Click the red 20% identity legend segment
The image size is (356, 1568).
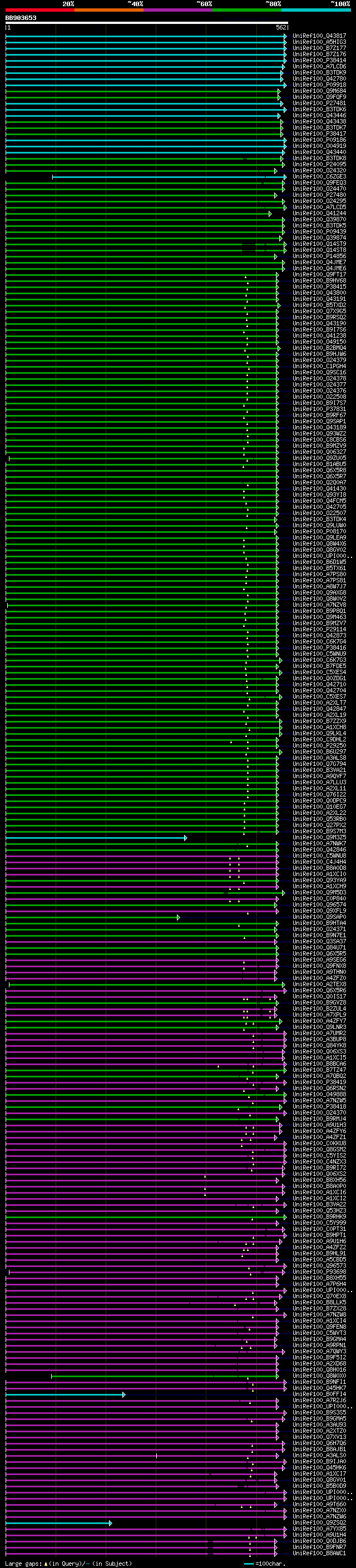click(40, 10)
